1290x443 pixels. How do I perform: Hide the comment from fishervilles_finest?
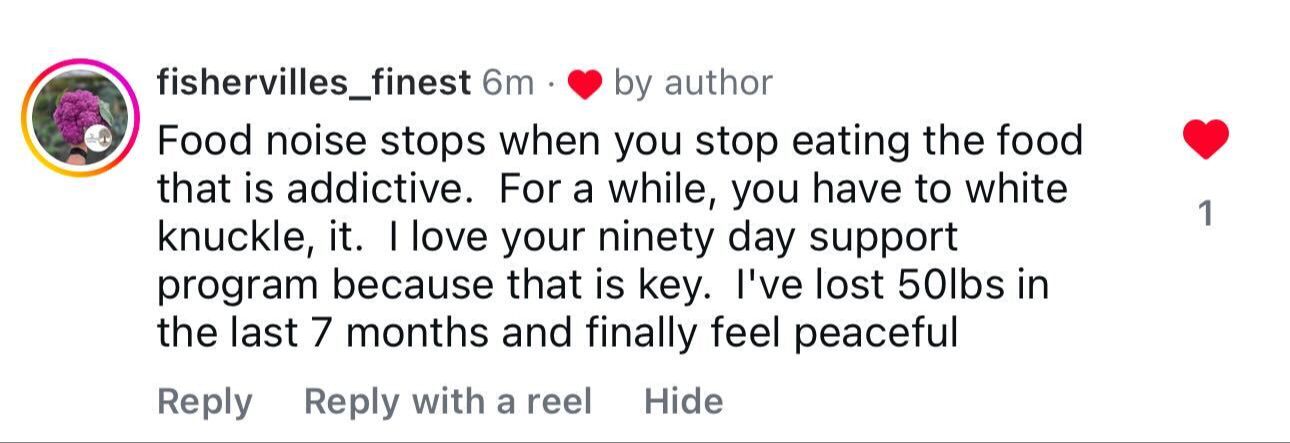tap(683, 401)
